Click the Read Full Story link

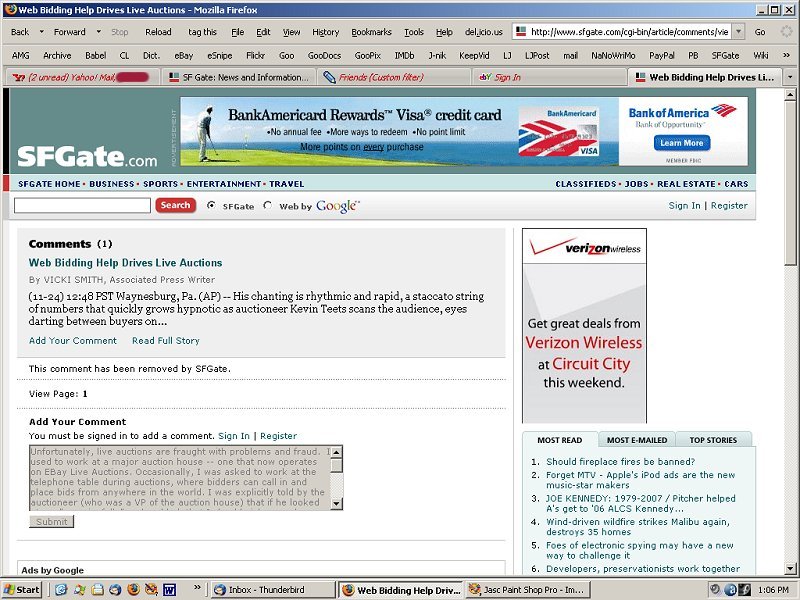(166, 340)
